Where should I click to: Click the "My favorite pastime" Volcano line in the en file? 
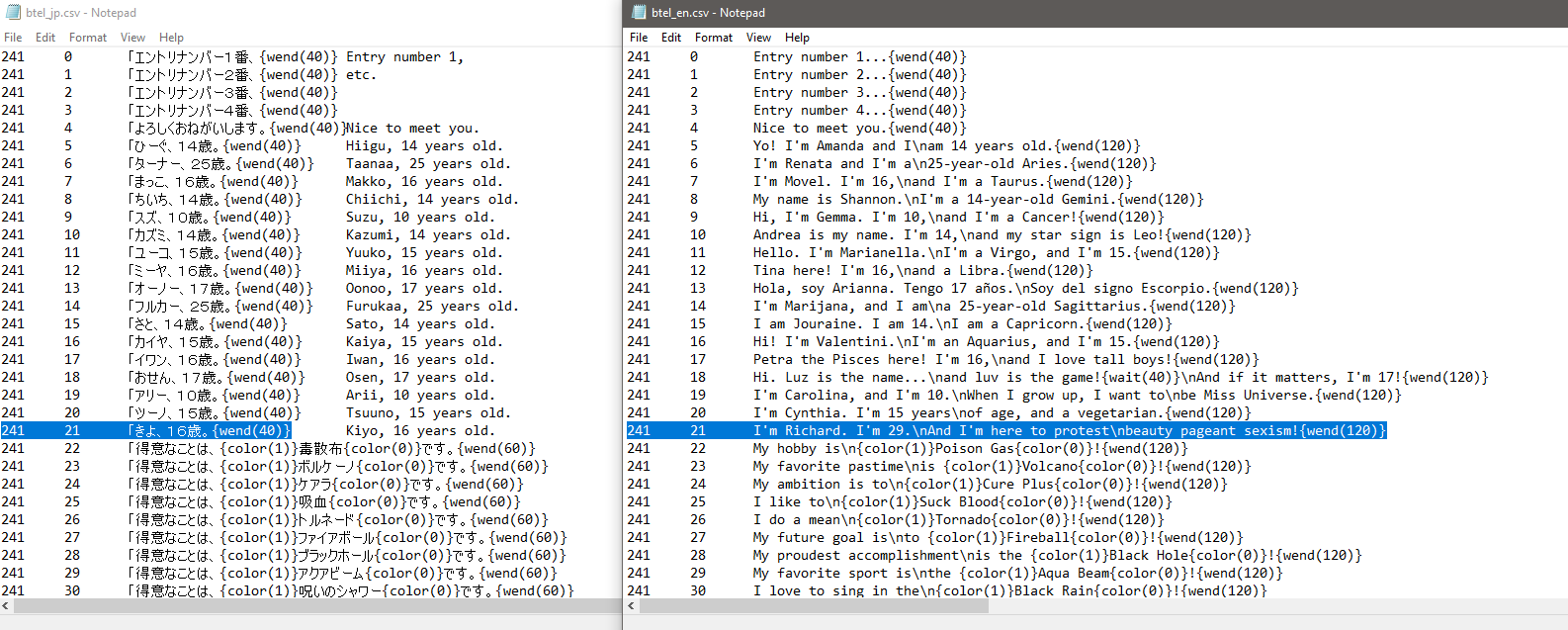[x=1002, y=466]
